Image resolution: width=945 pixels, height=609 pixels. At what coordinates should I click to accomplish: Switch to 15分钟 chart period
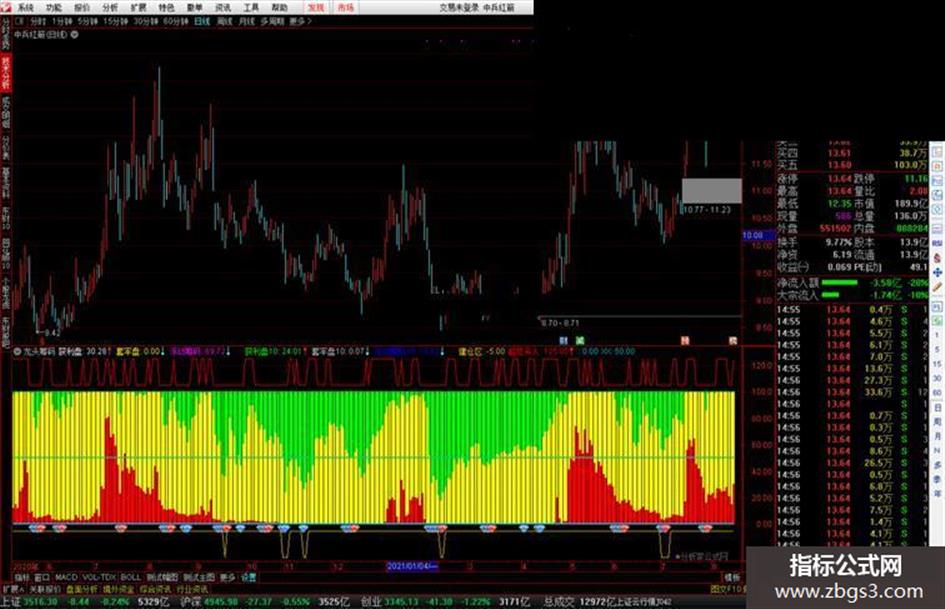115,21
